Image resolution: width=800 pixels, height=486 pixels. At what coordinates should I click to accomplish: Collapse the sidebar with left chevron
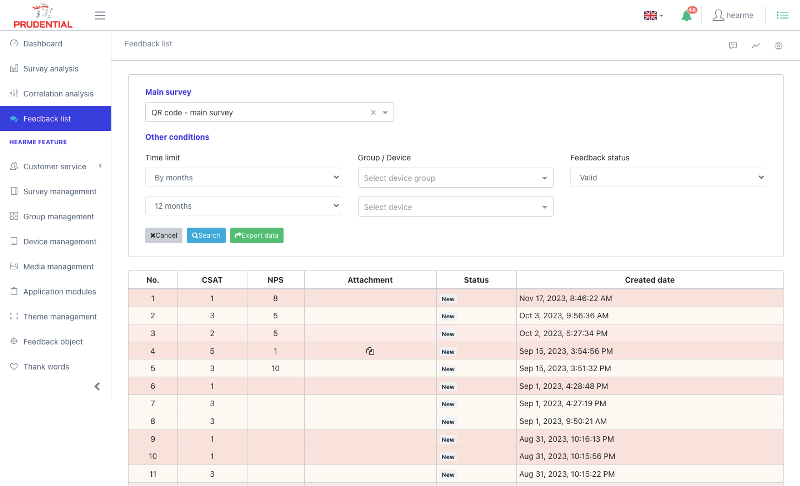pos(97,386)
